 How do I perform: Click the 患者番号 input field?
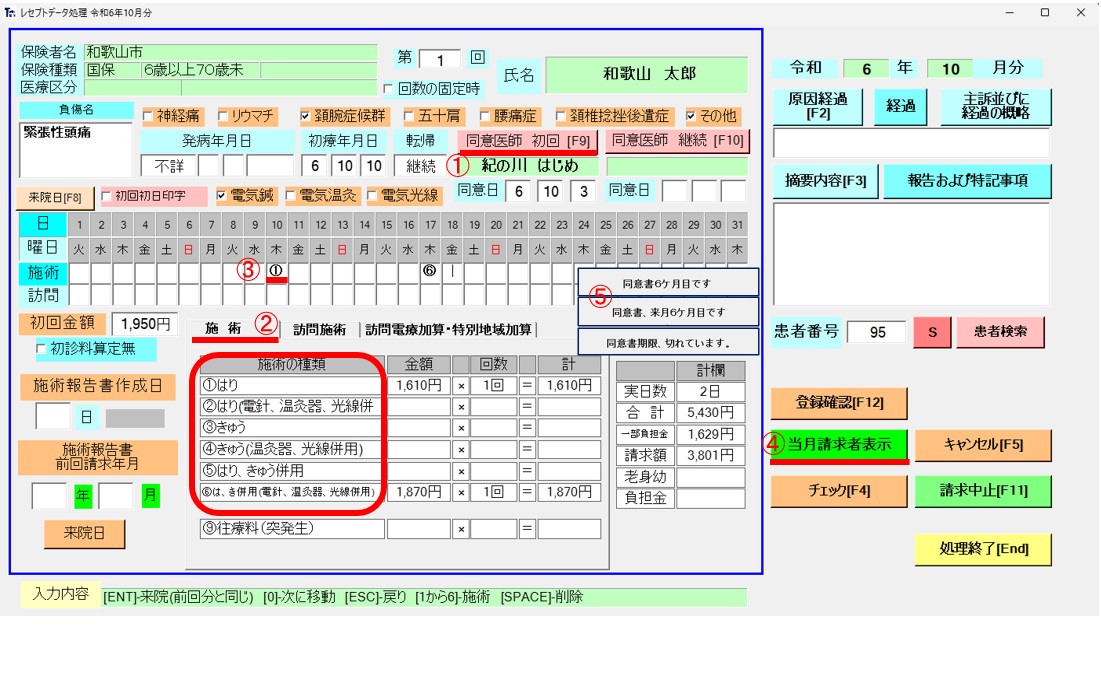[x=877, y=332]
